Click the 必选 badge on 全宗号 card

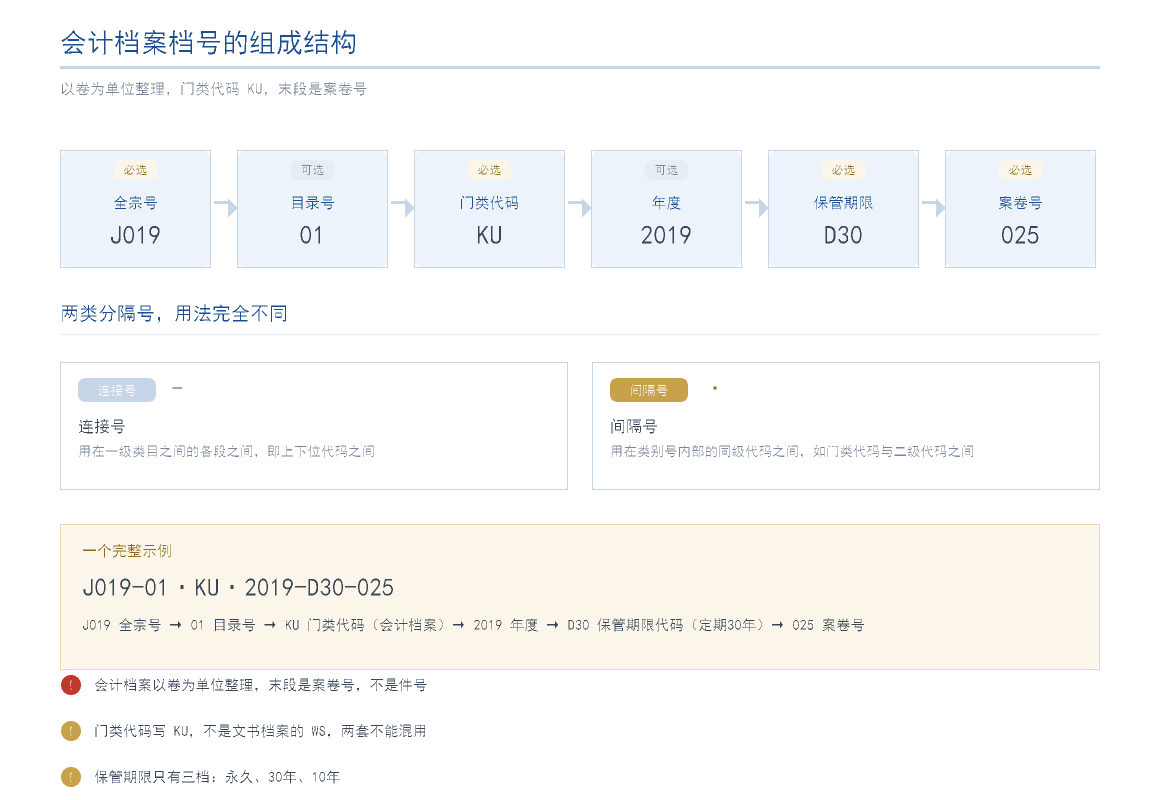[x=135, y=170]
